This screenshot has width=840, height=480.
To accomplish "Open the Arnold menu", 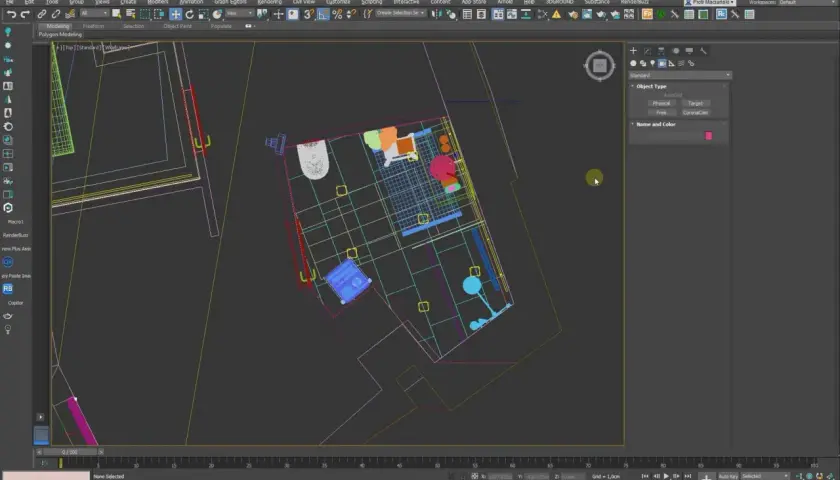I will tap(505, 2).
